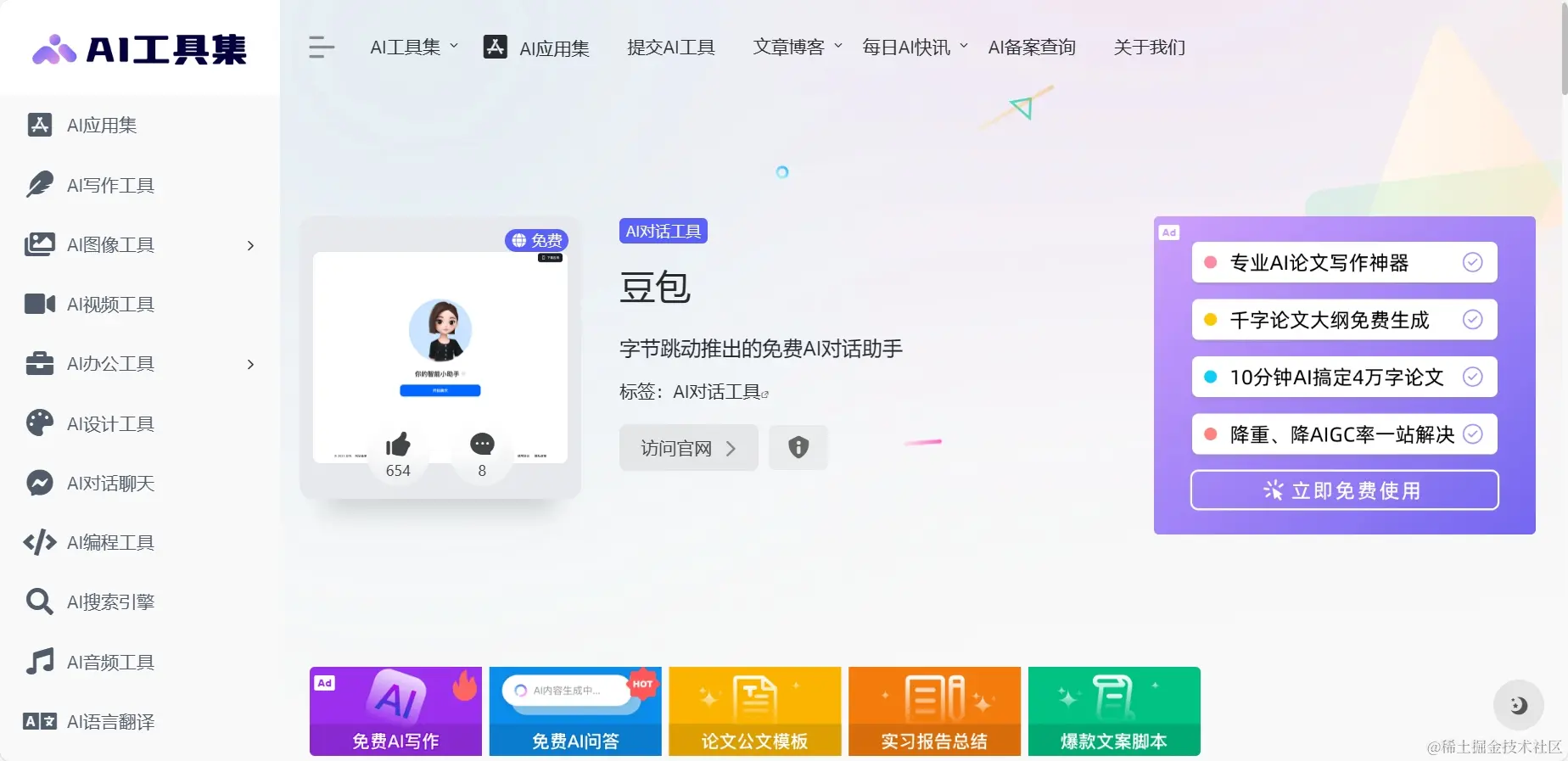Click the AI设计工具 palette icon
Screen dimensions: 1568x761
[39, 423]
